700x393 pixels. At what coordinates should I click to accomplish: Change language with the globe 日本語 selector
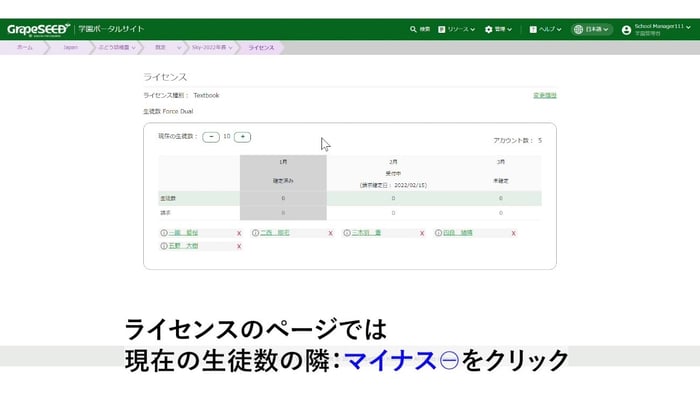[x=592, y=29]
